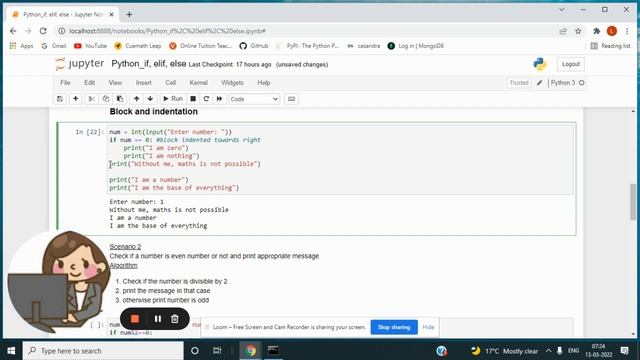
Task: Open Chrome three-dot menu
Action: 627,31
